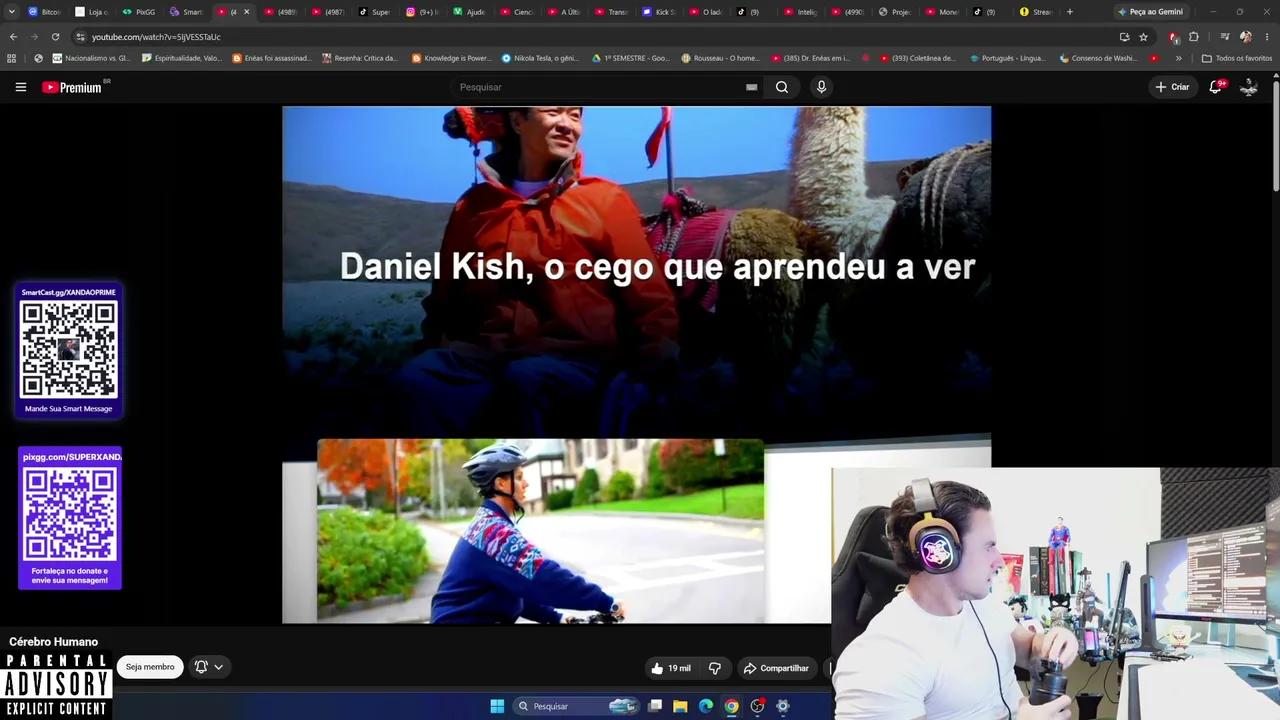The width and height of the screenshot is (1280, 720).
Task: Start voice search with the microphone
Action: 821,87
